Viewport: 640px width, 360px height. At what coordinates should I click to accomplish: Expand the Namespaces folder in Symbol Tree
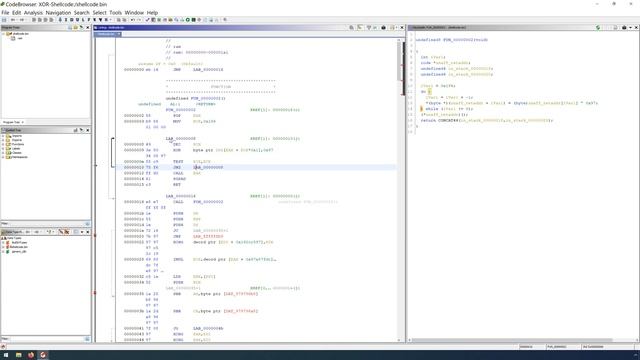3,157
